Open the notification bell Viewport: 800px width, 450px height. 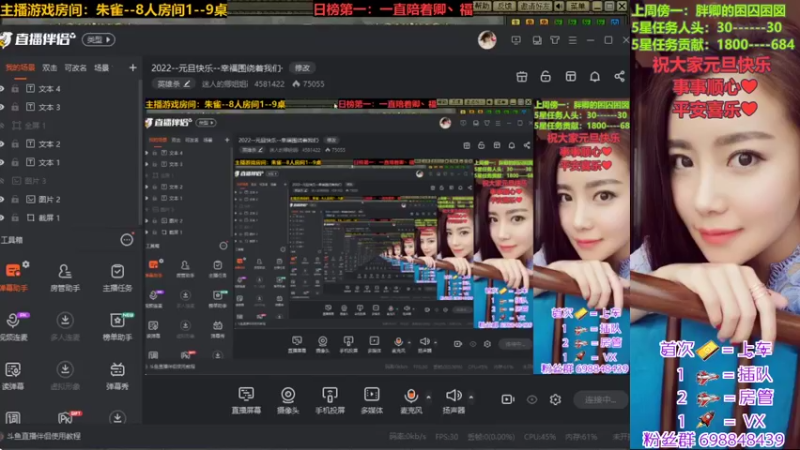[x=595, y=77]
